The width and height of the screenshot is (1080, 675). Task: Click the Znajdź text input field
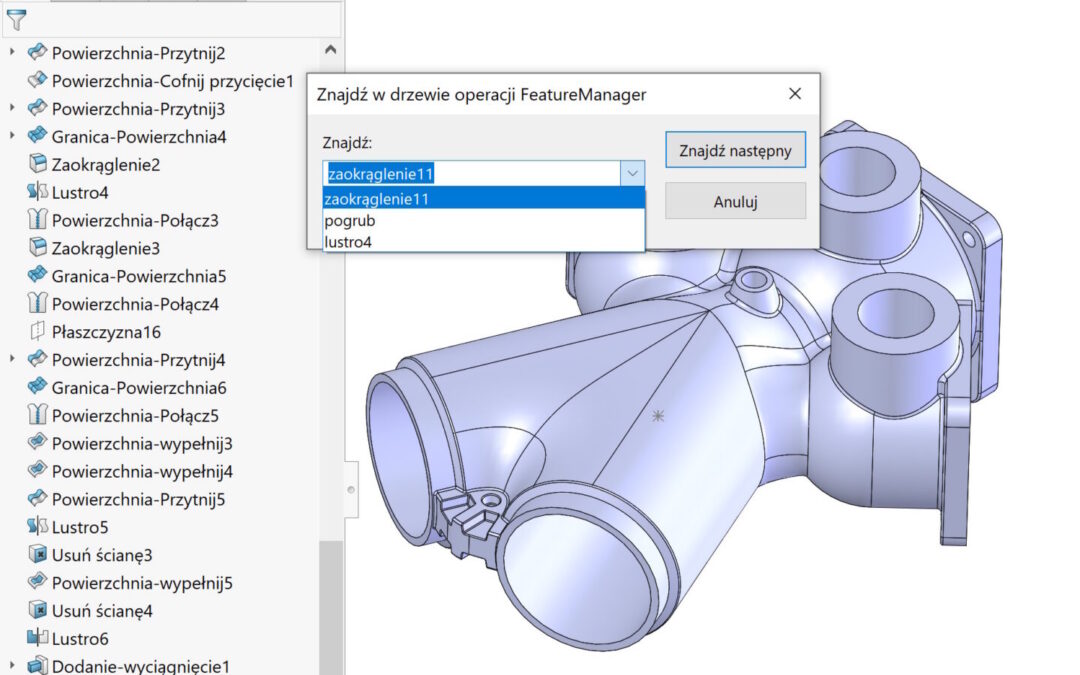470,174
